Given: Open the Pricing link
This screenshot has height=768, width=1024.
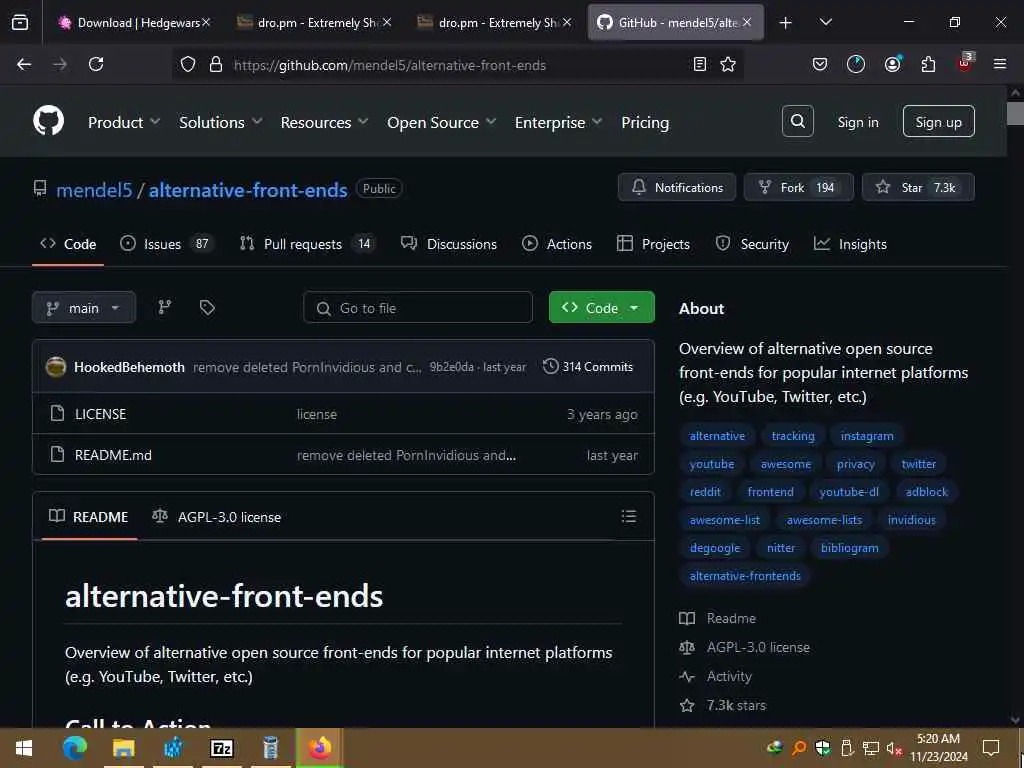Looking at the screenshot, I should click(645, 122).
